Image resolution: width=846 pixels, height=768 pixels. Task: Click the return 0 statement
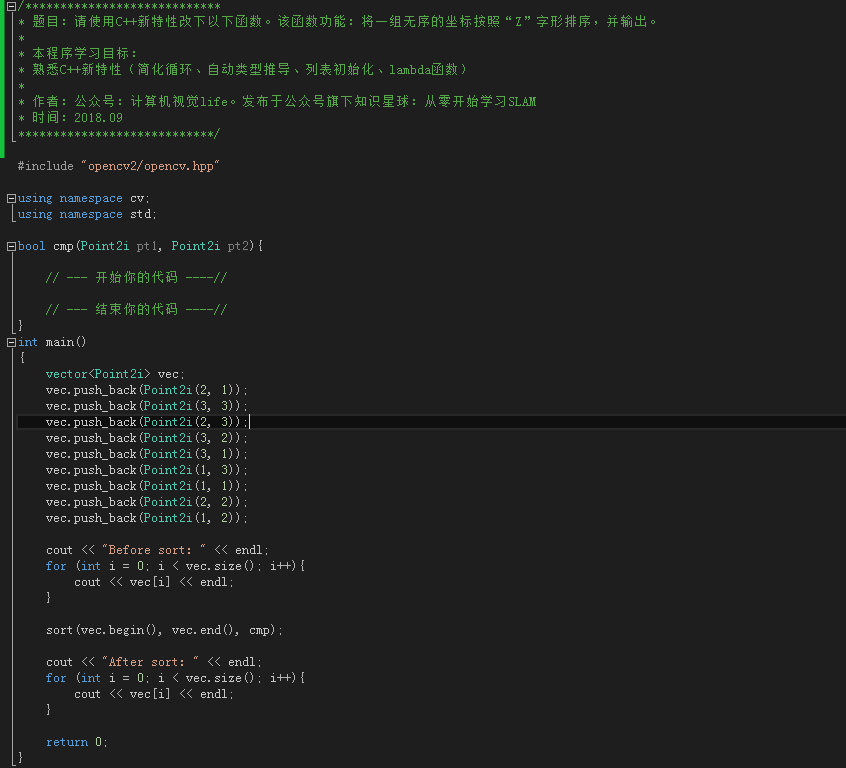76,742
